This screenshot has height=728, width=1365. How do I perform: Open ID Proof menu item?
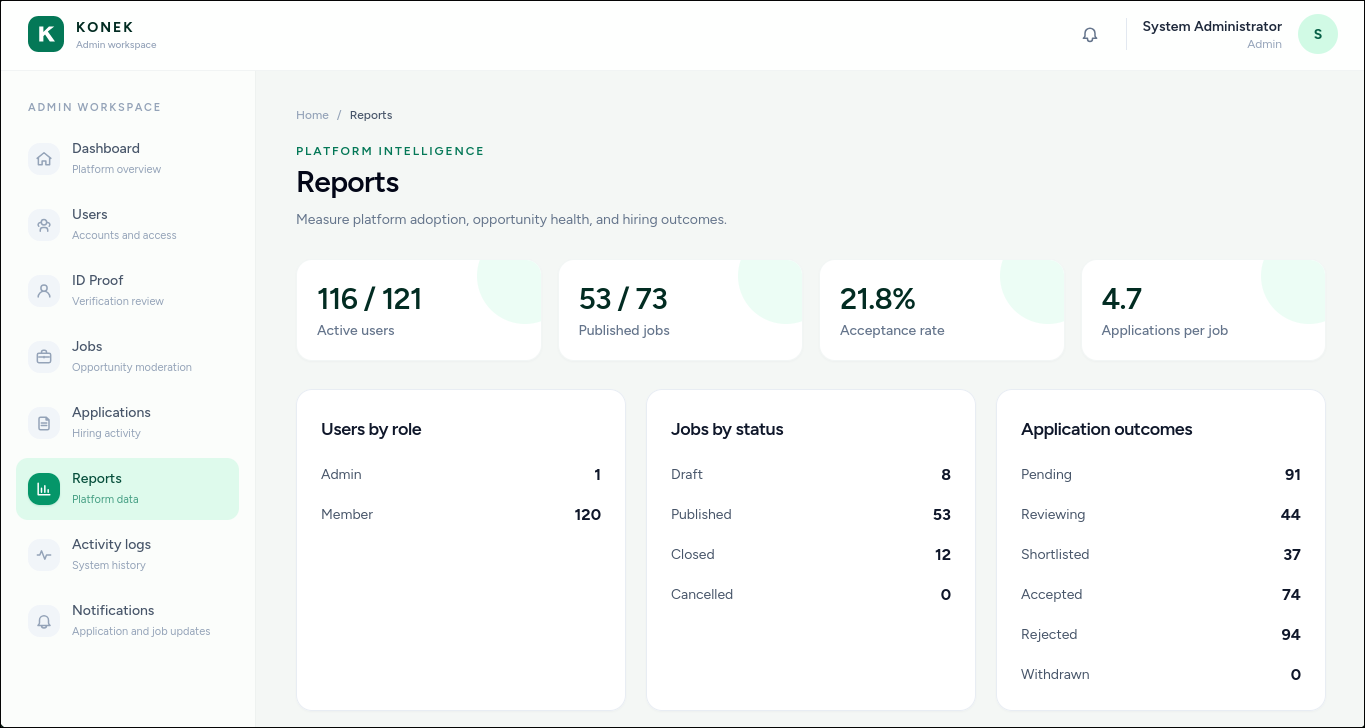[127, 290]
